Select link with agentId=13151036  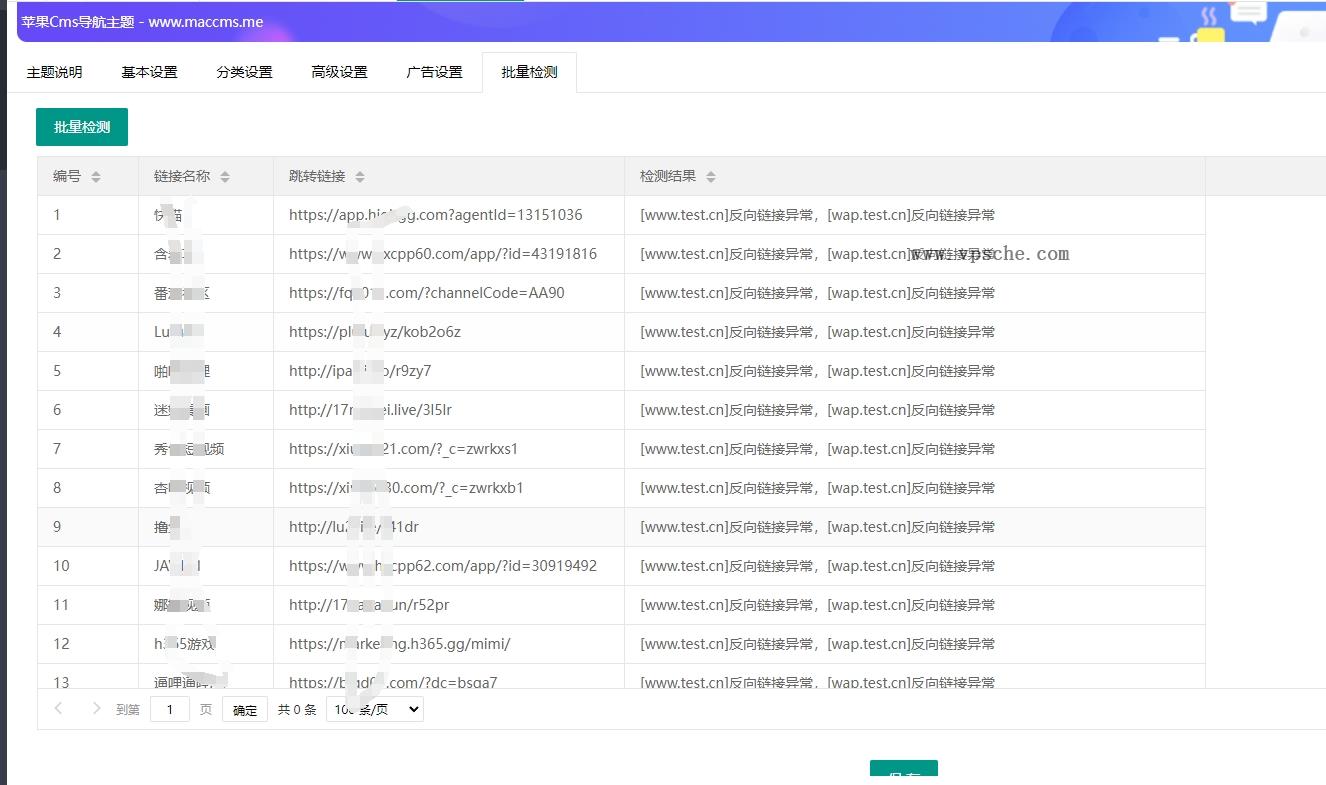(435, 215)
